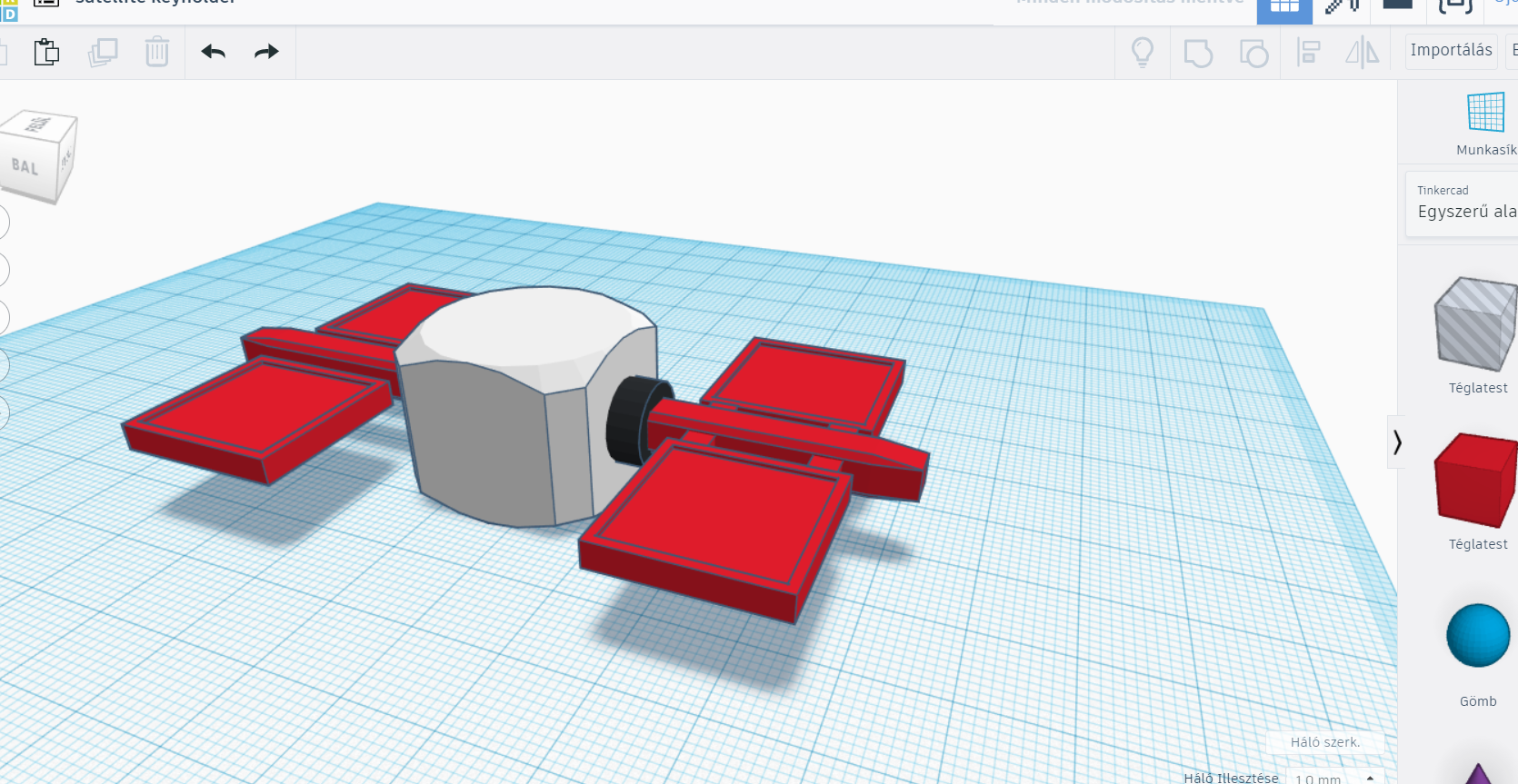Click the BAL face of view cube
Viewport: 1518px width, 784px height.
(26, 166)
